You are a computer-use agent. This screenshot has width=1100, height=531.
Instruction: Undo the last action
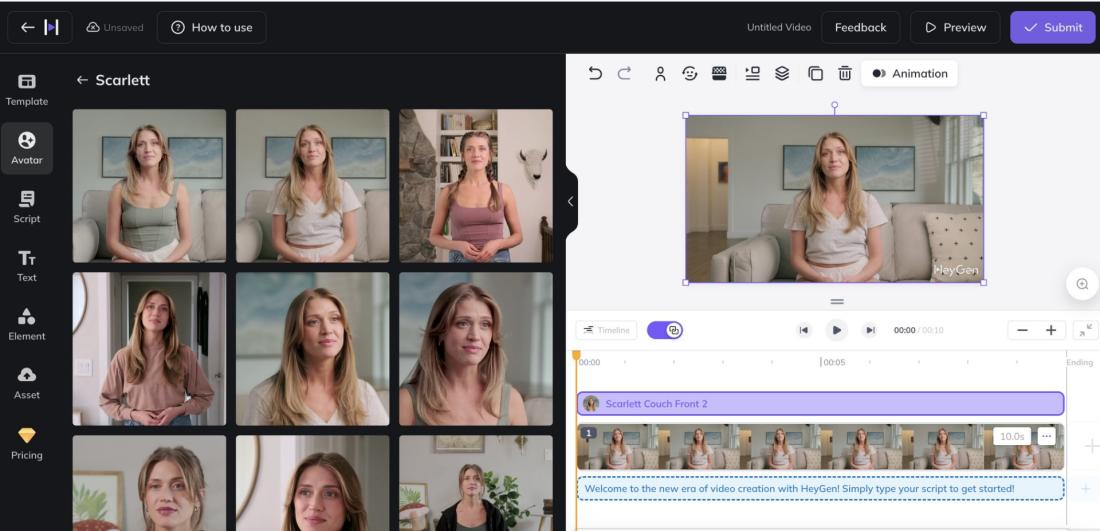click(x=595, y=73)
